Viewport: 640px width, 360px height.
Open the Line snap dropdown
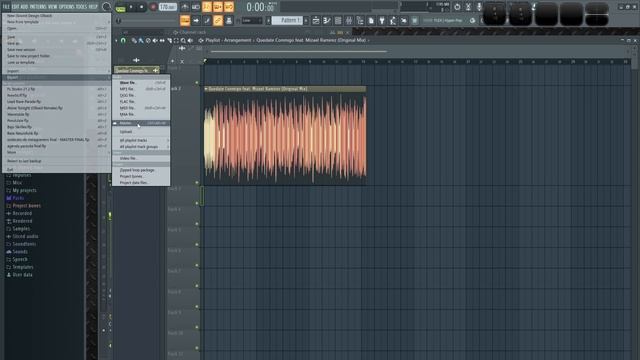(252, 20)
